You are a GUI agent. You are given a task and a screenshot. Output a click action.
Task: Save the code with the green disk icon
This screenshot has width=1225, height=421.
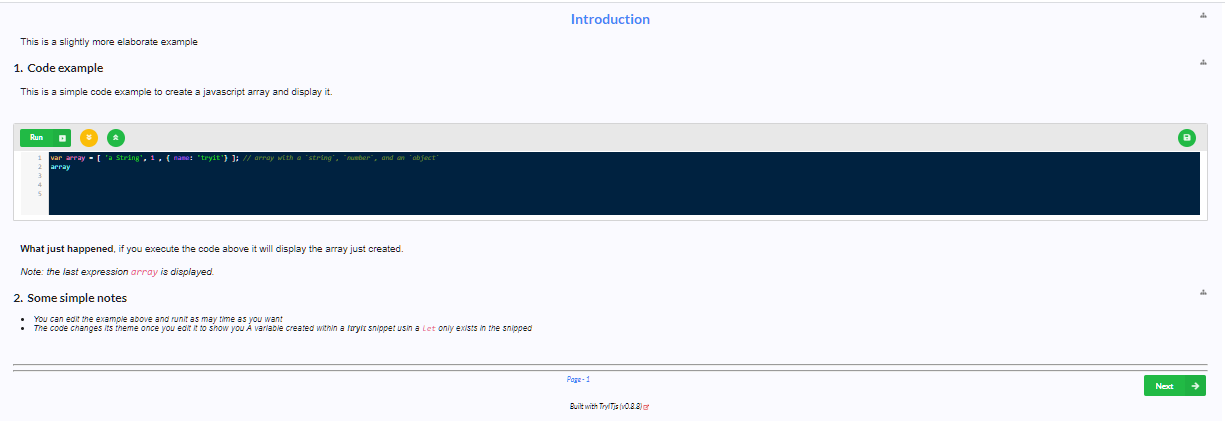point(1187,138)
